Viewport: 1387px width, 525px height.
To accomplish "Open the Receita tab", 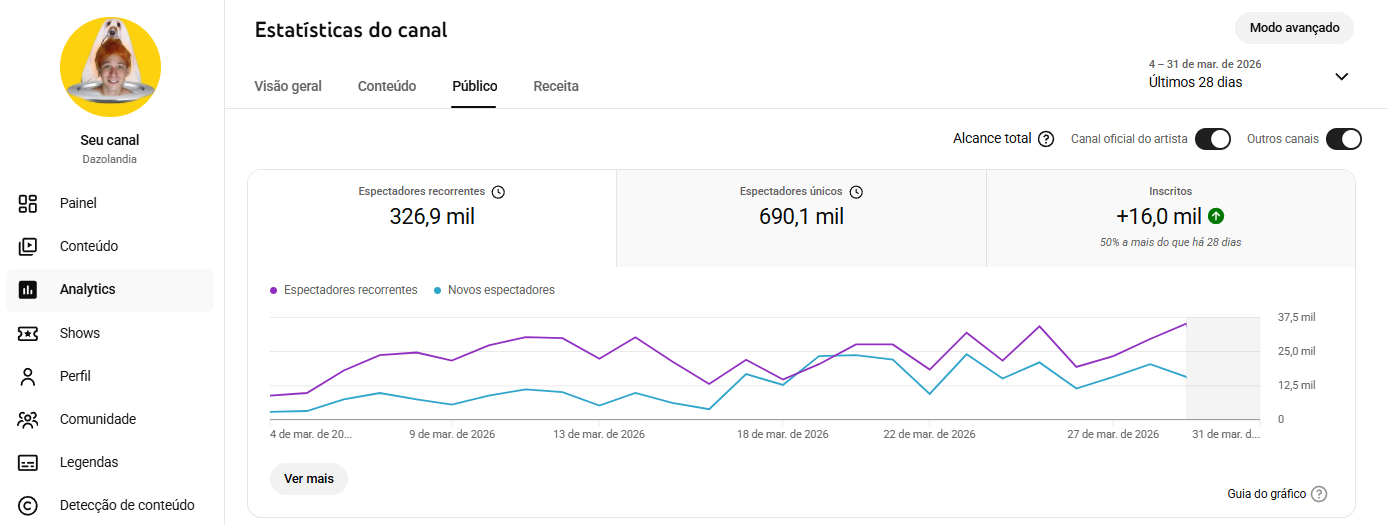I will (556, 86).
